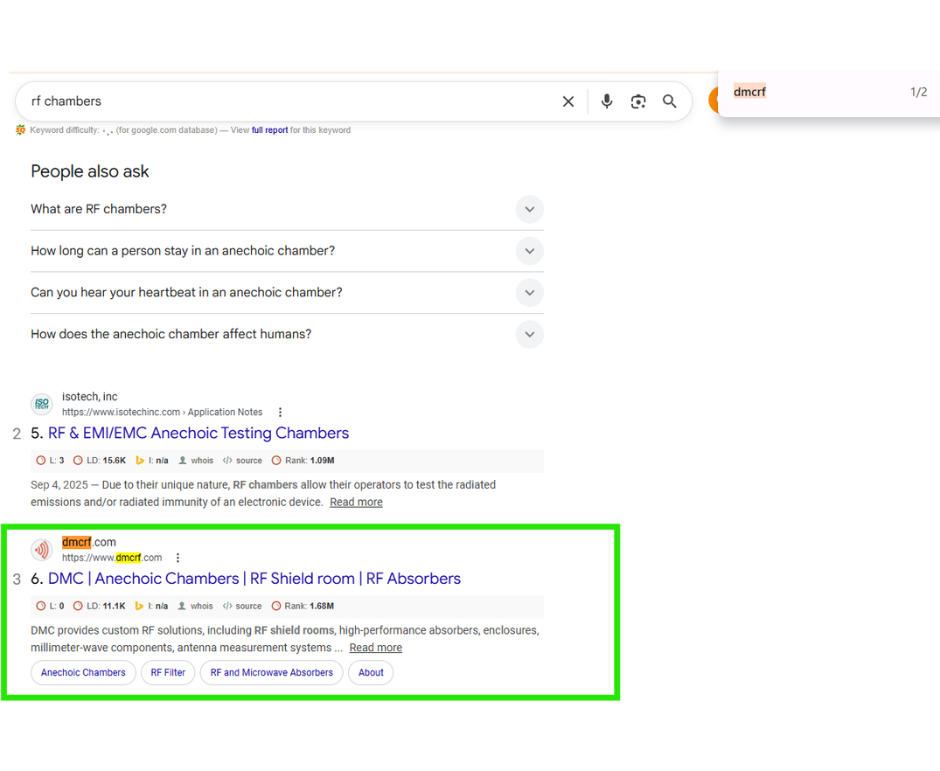Open search by image camera icon
This screenshot has width=940, height=771.
tap(638, 101)
